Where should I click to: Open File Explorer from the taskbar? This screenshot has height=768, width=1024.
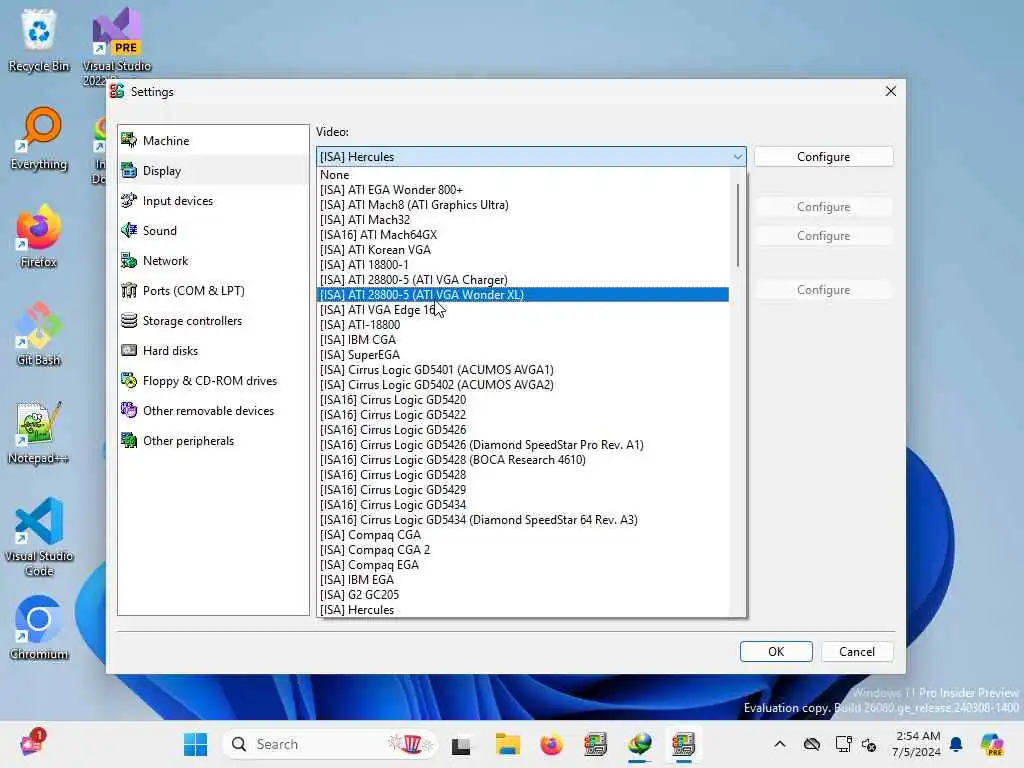pos(507,744)
